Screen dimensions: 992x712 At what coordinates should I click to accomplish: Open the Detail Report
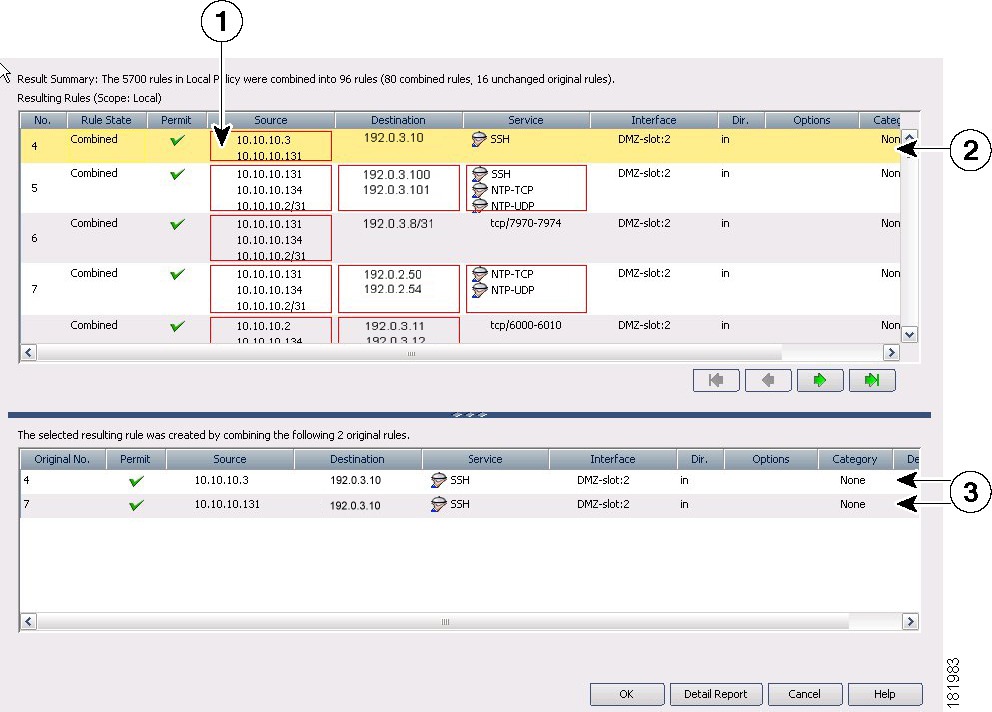click(716, 694)
